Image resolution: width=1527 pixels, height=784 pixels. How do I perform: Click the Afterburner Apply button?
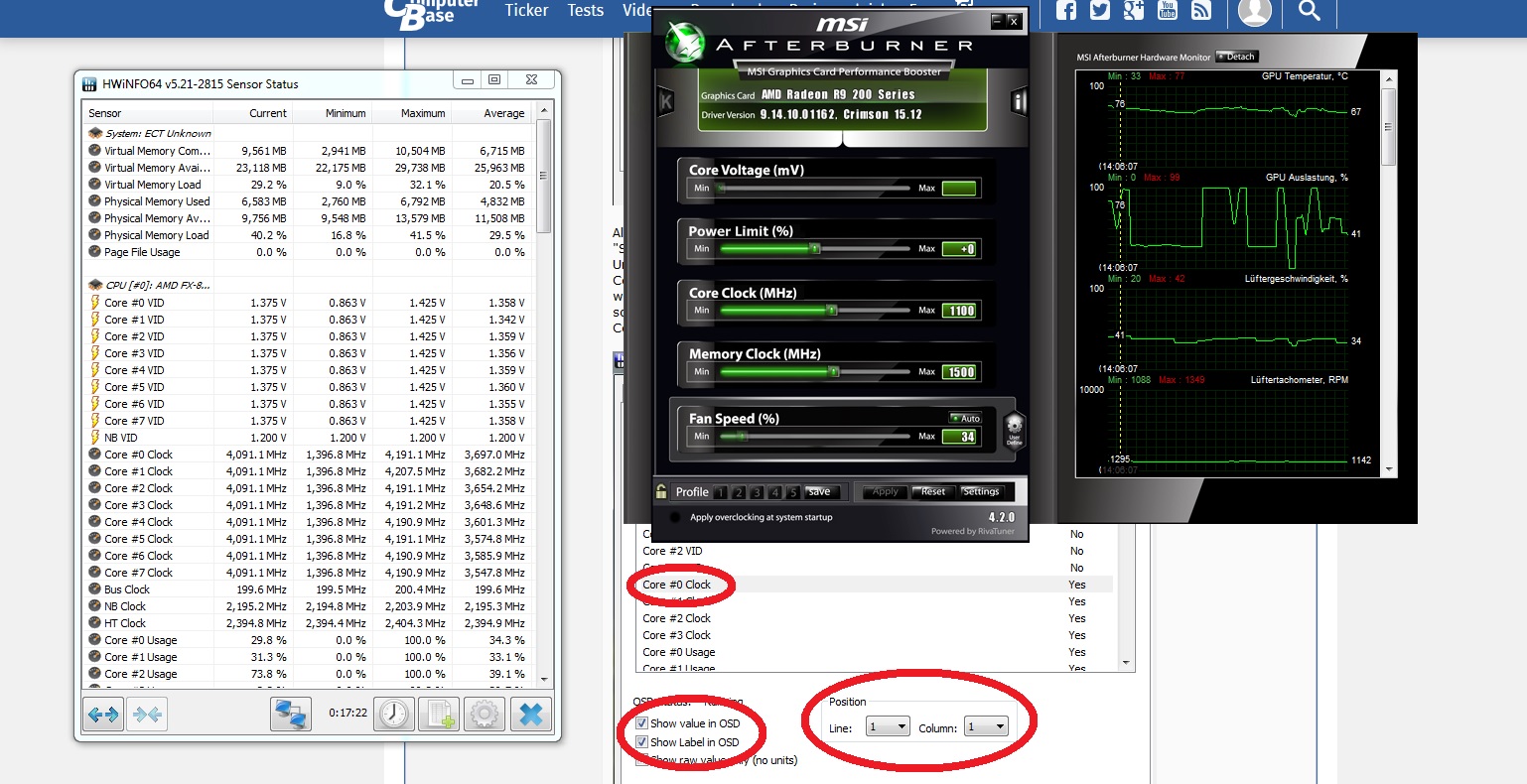[x=885, y=492]
